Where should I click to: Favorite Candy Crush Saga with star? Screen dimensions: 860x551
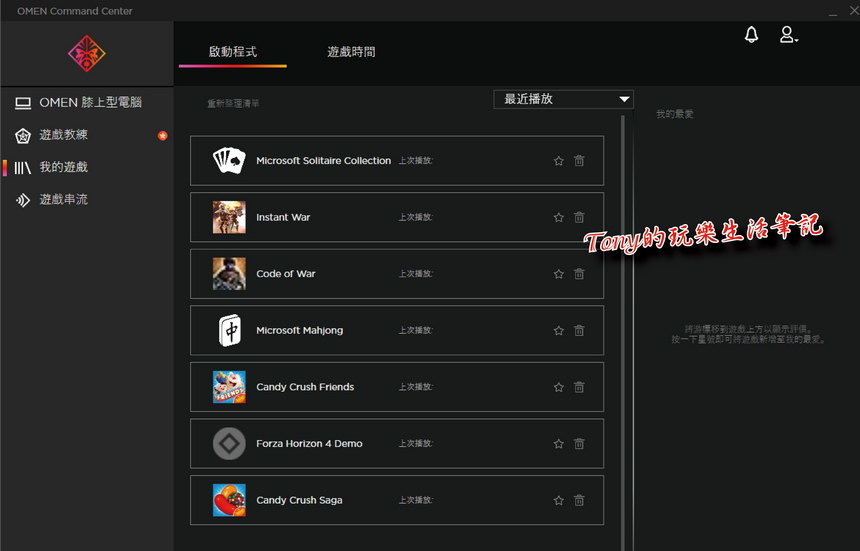pyautogui.click(x=558, y=500)
